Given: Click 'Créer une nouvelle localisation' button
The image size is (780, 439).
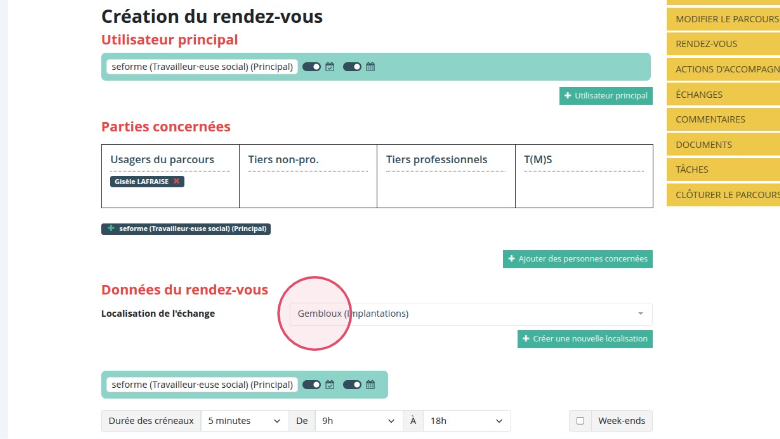Looking at the screenshot, I should coord(585,339).
